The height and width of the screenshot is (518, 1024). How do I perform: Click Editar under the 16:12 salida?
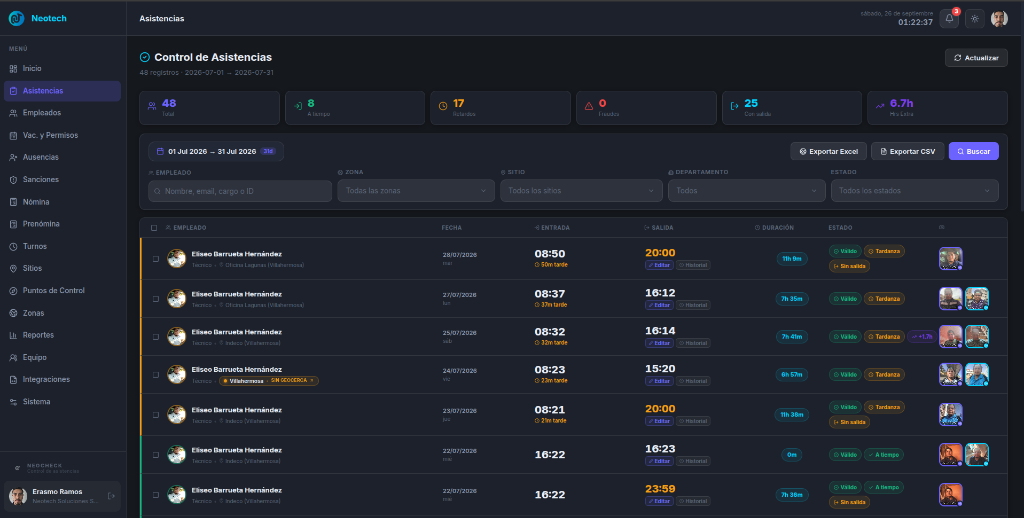coord(659,305)
